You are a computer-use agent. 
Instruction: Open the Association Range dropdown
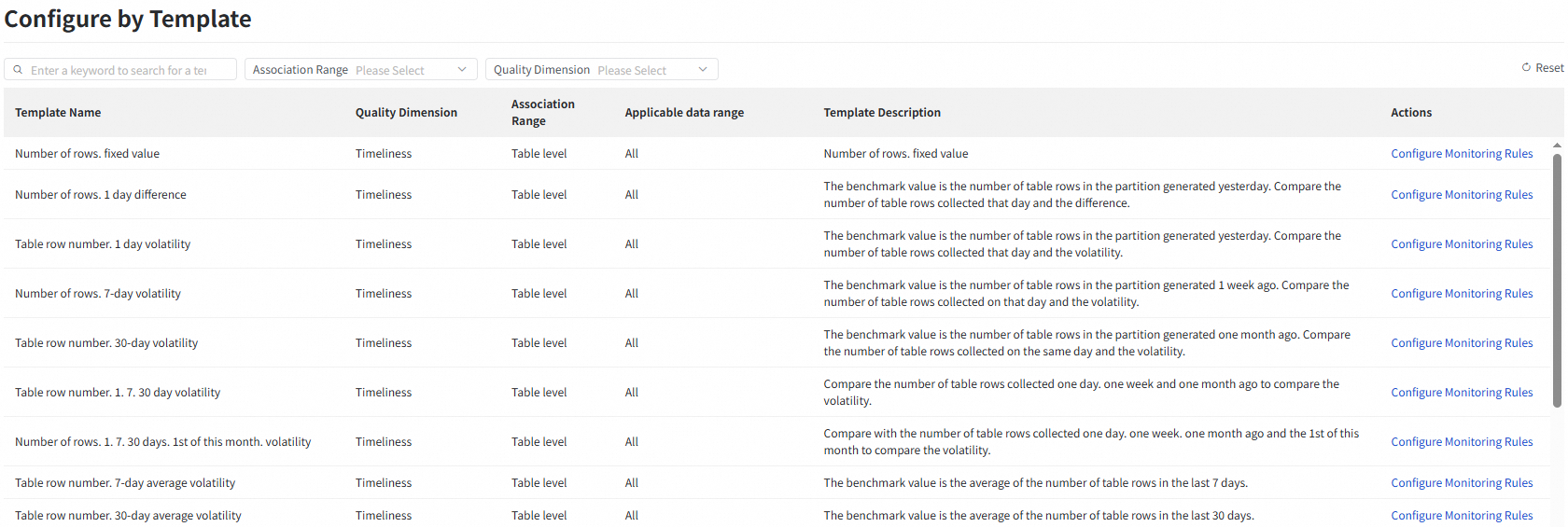pos(360,70)
